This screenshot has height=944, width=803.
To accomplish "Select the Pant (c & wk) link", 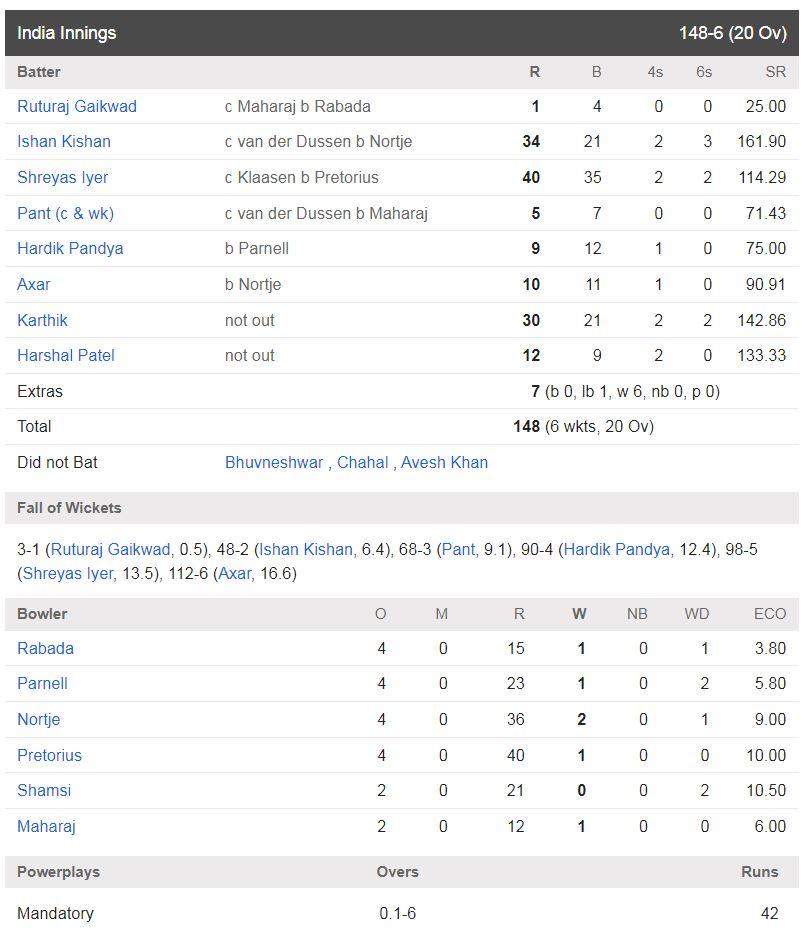I will (x=66, y=213).
